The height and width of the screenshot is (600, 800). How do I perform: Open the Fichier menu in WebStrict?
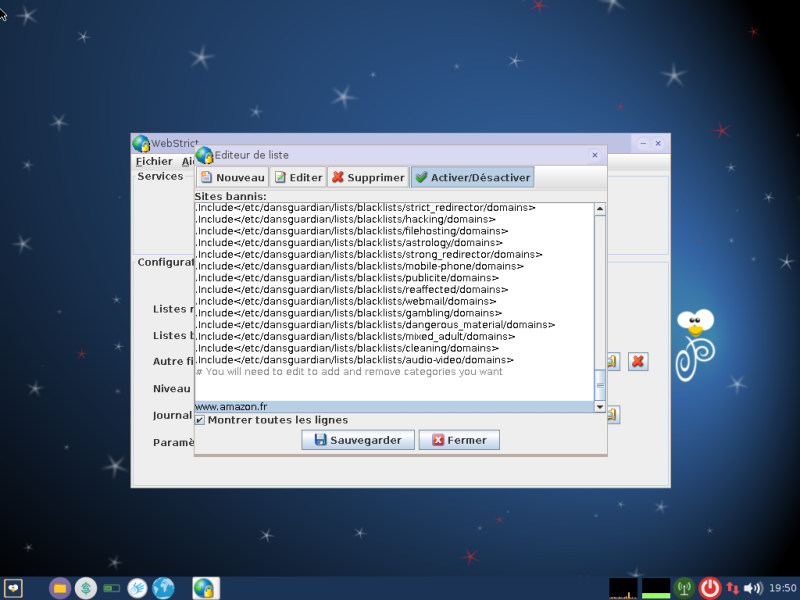(154, 161)
